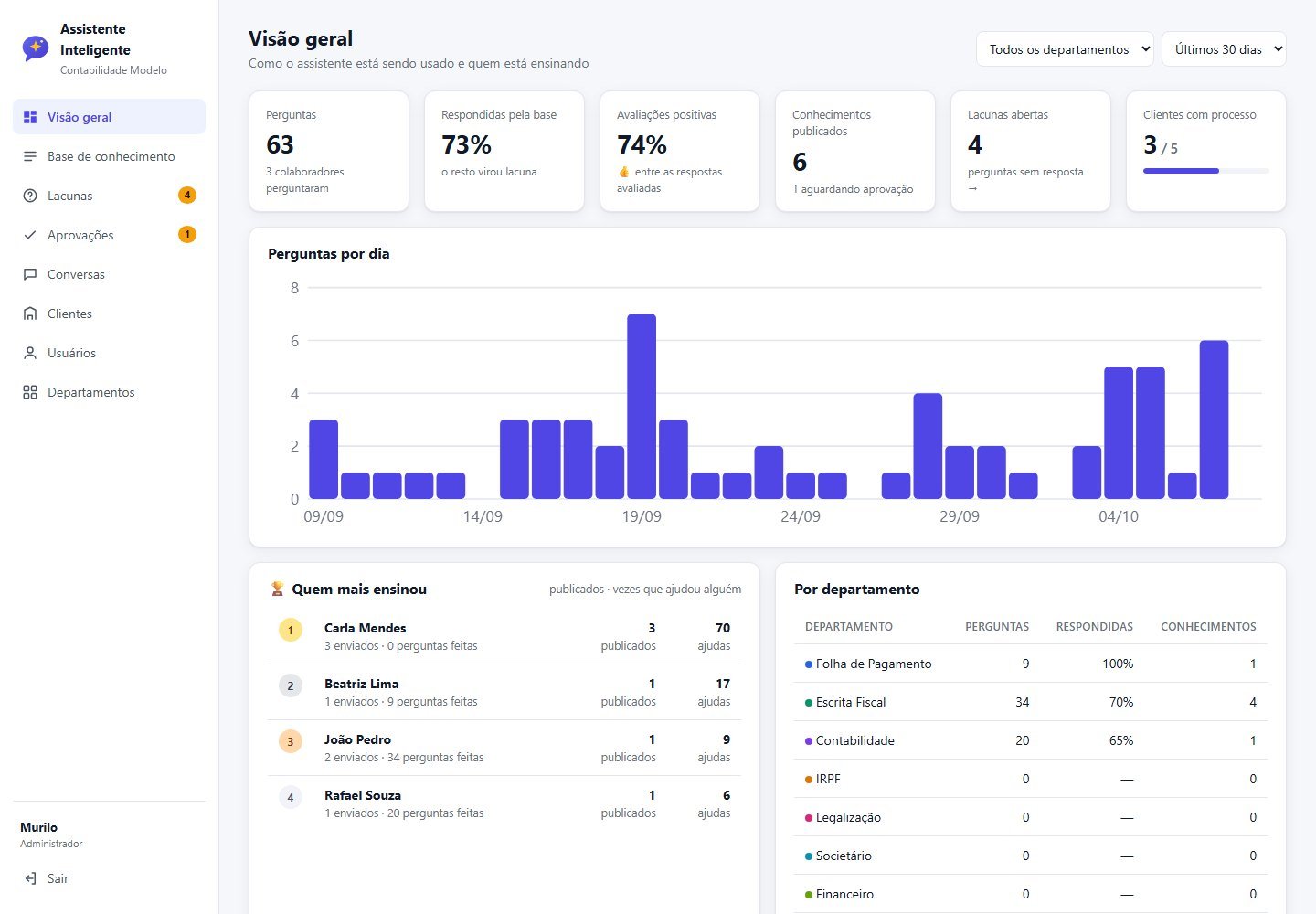Click the trophy icon beside Quem mais ensinou

coord(277,590)
